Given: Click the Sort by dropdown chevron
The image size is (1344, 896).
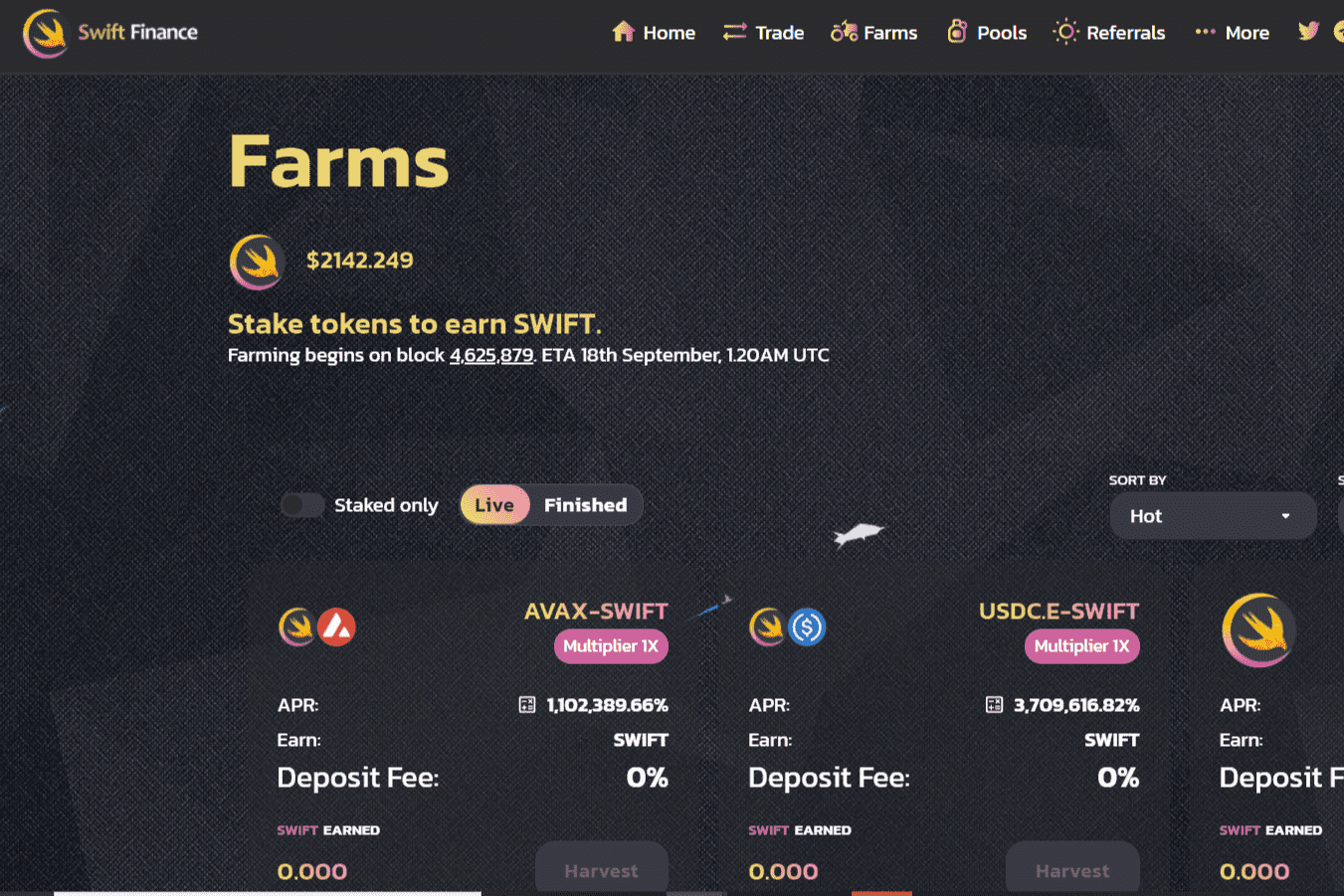Looking at the screenshot, I should (1284, 515).
